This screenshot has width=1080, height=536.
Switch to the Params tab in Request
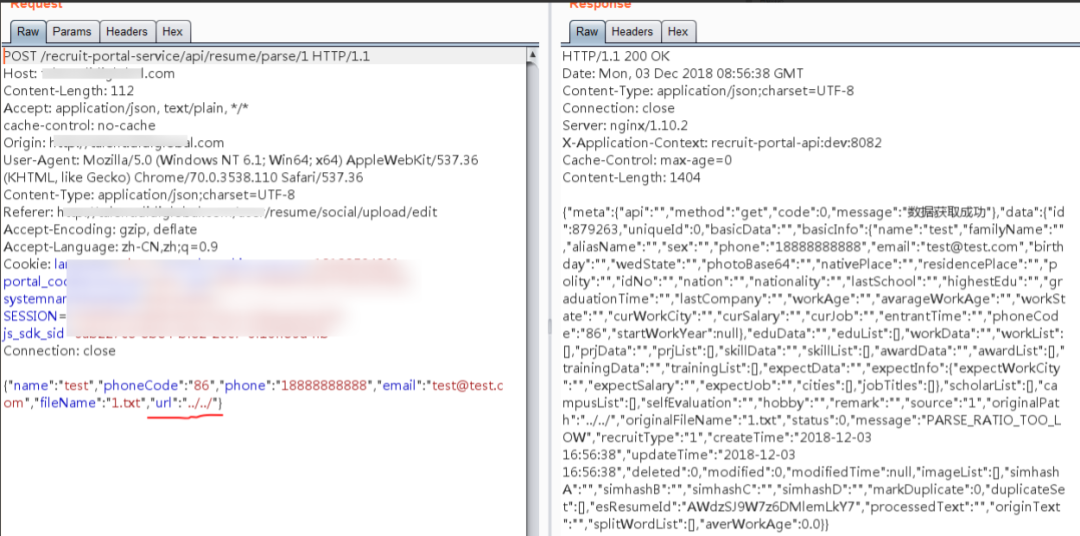pos(72,32)
